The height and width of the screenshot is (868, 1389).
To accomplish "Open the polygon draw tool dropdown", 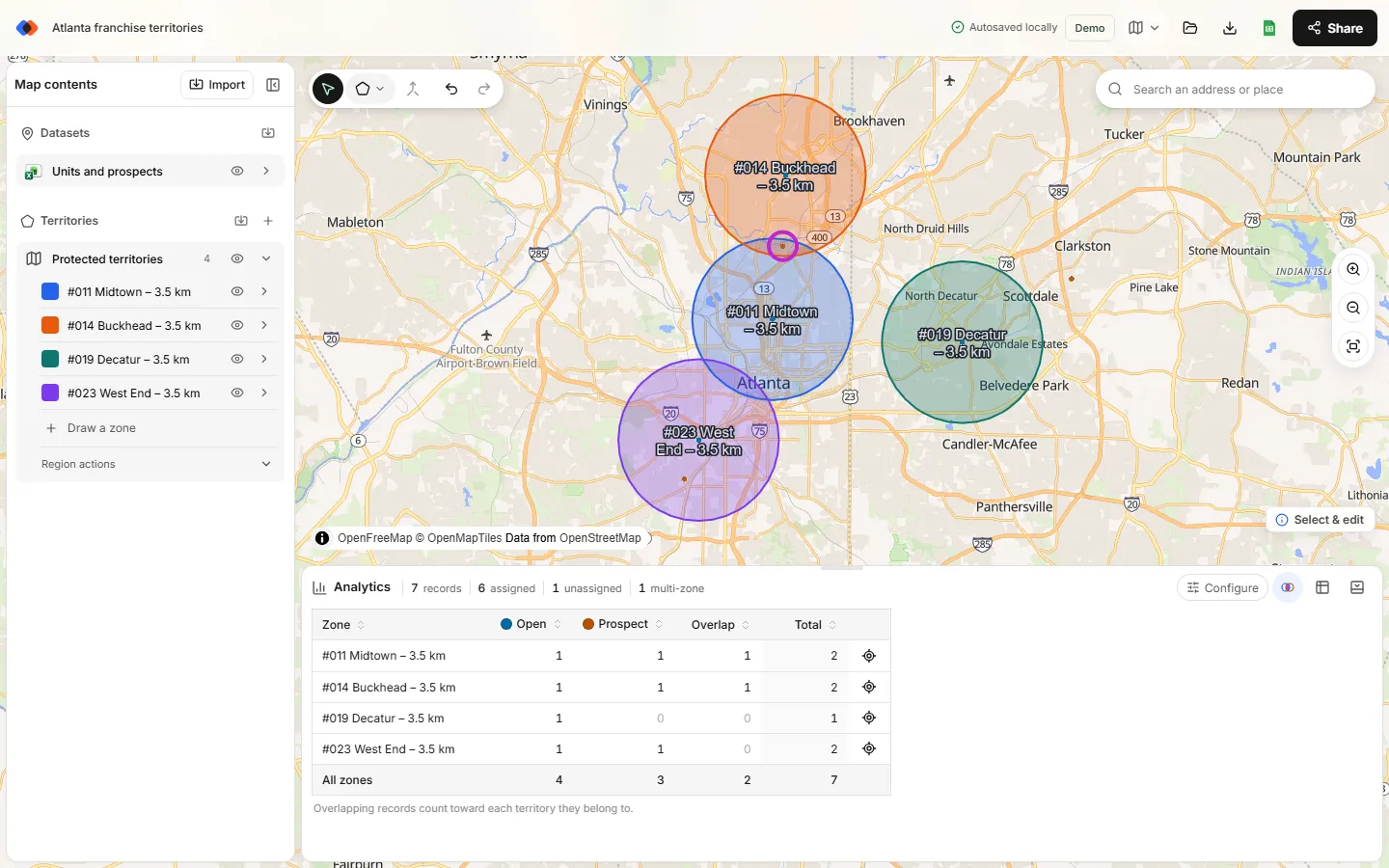I will coord(369,89).
